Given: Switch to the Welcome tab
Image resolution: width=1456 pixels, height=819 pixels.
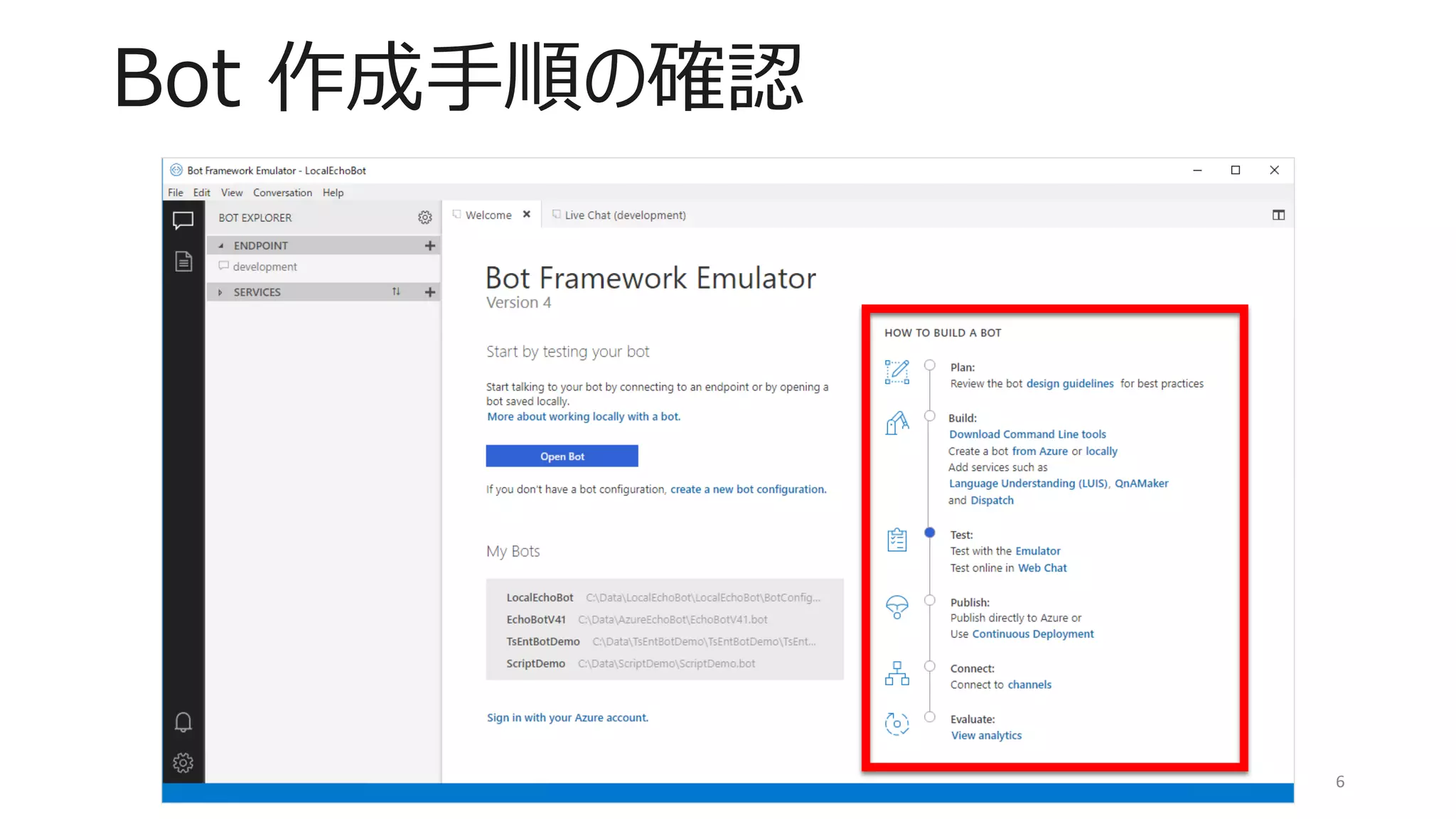Looking at the screenshot, I should pyautogui.click(x=488, y=215).
